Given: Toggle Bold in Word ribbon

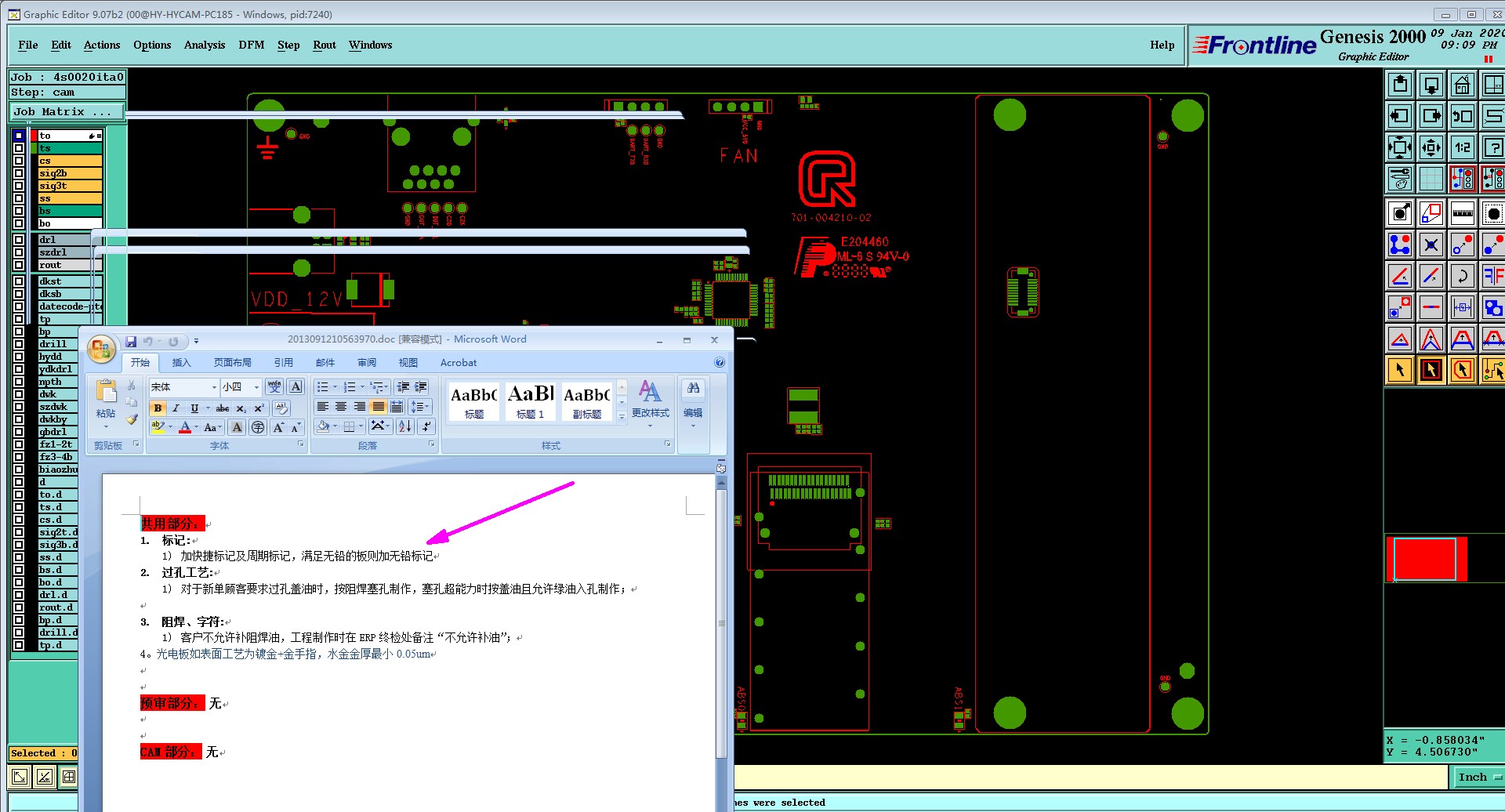Looking at the screenshot, I should pos(158,408).
